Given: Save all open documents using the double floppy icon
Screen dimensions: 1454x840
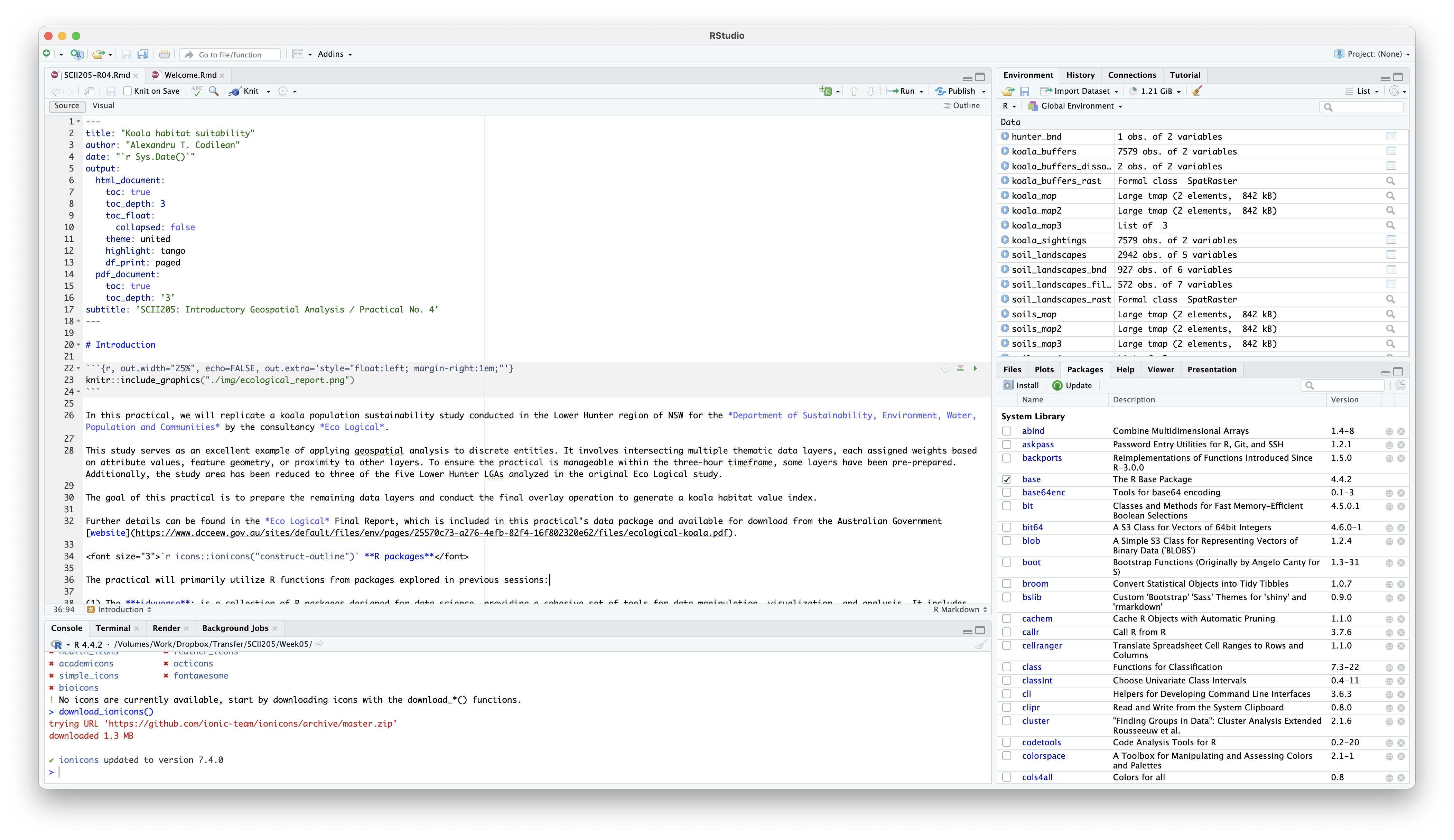Looking at the screenshot, I should coord(142,54).
